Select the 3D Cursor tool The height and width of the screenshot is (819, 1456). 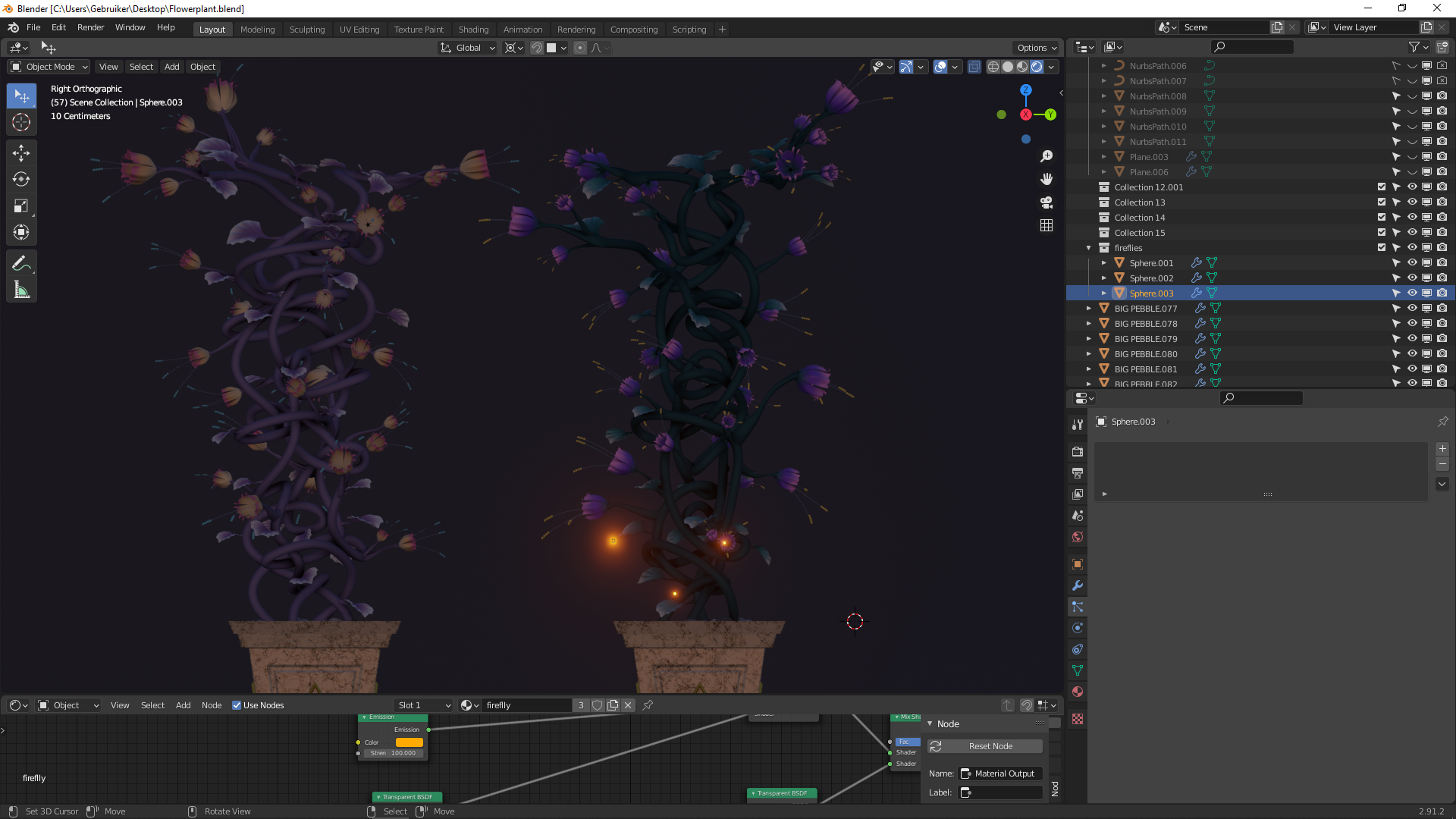[21, 122]
